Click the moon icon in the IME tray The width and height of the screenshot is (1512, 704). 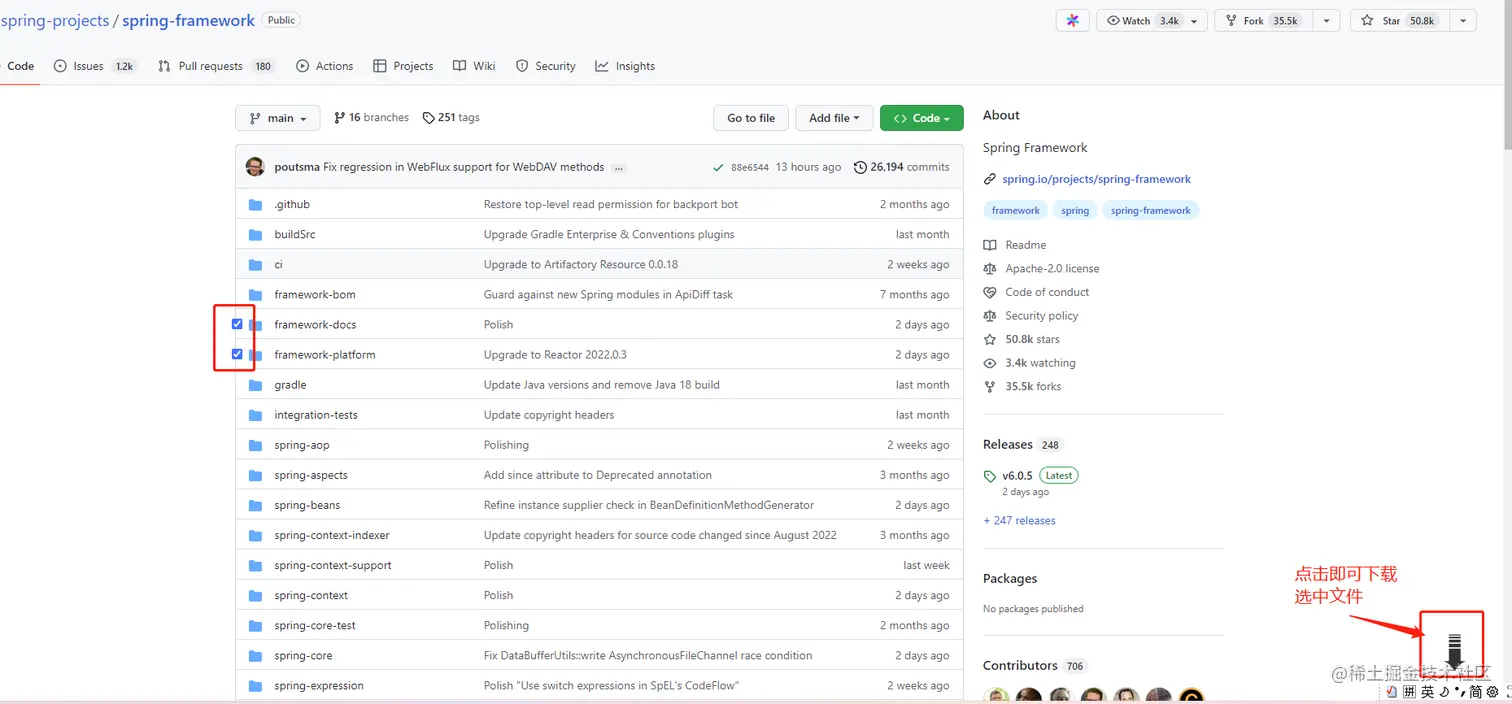click(1444, 692)
